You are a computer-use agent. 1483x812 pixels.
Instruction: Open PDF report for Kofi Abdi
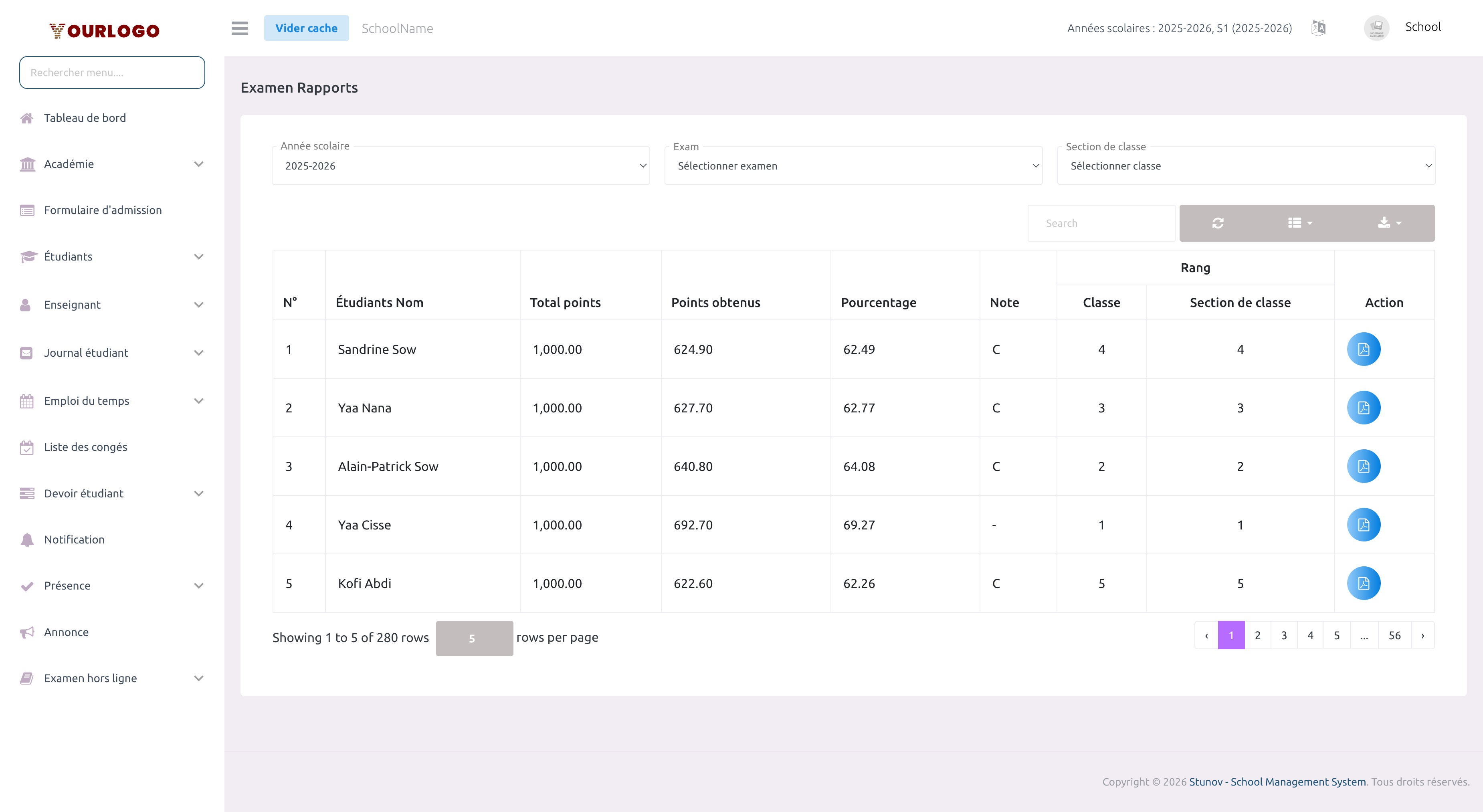[x=1363, y=584]
